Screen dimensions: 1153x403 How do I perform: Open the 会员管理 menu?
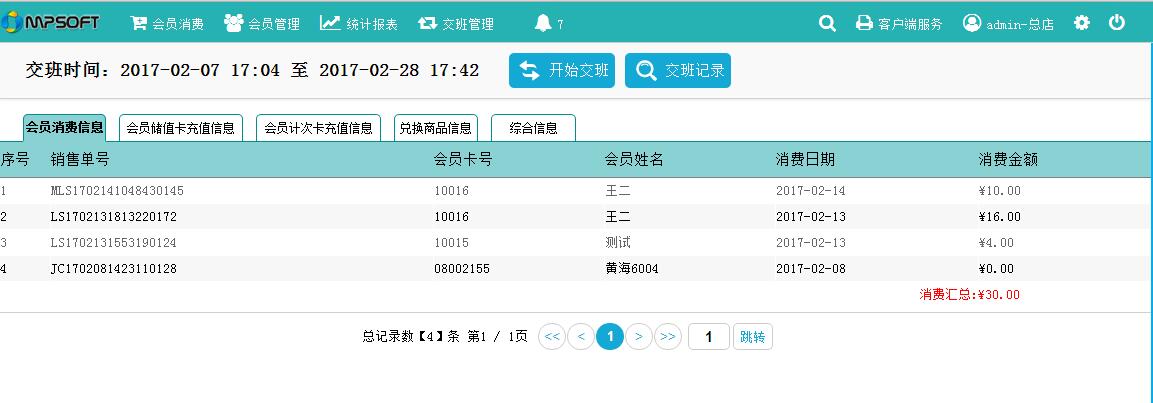point(262,23)
